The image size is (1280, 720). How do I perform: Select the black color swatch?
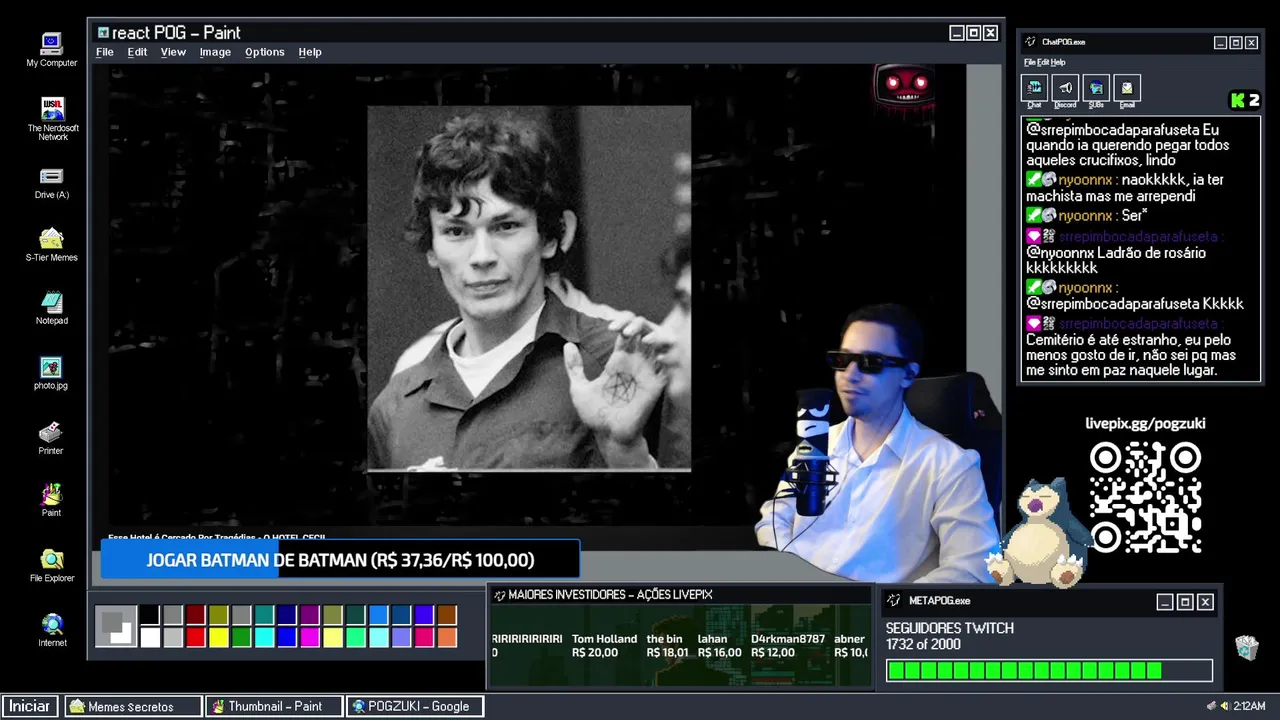[150, 615]
